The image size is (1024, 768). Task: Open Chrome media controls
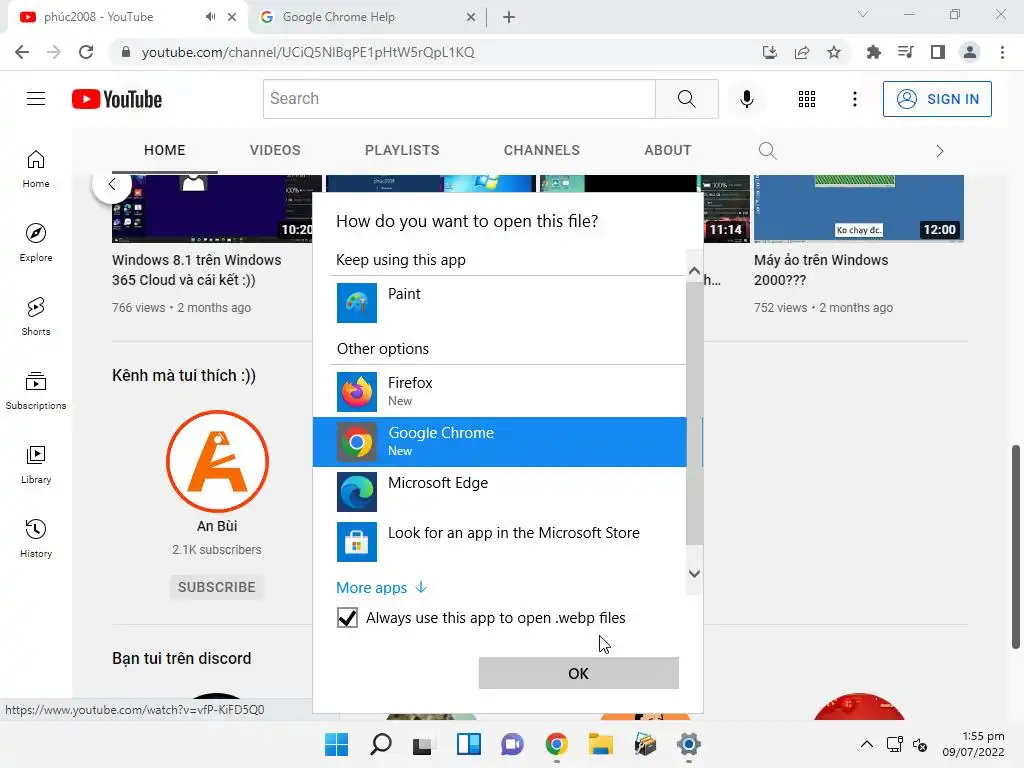click(x=905, y=52)
